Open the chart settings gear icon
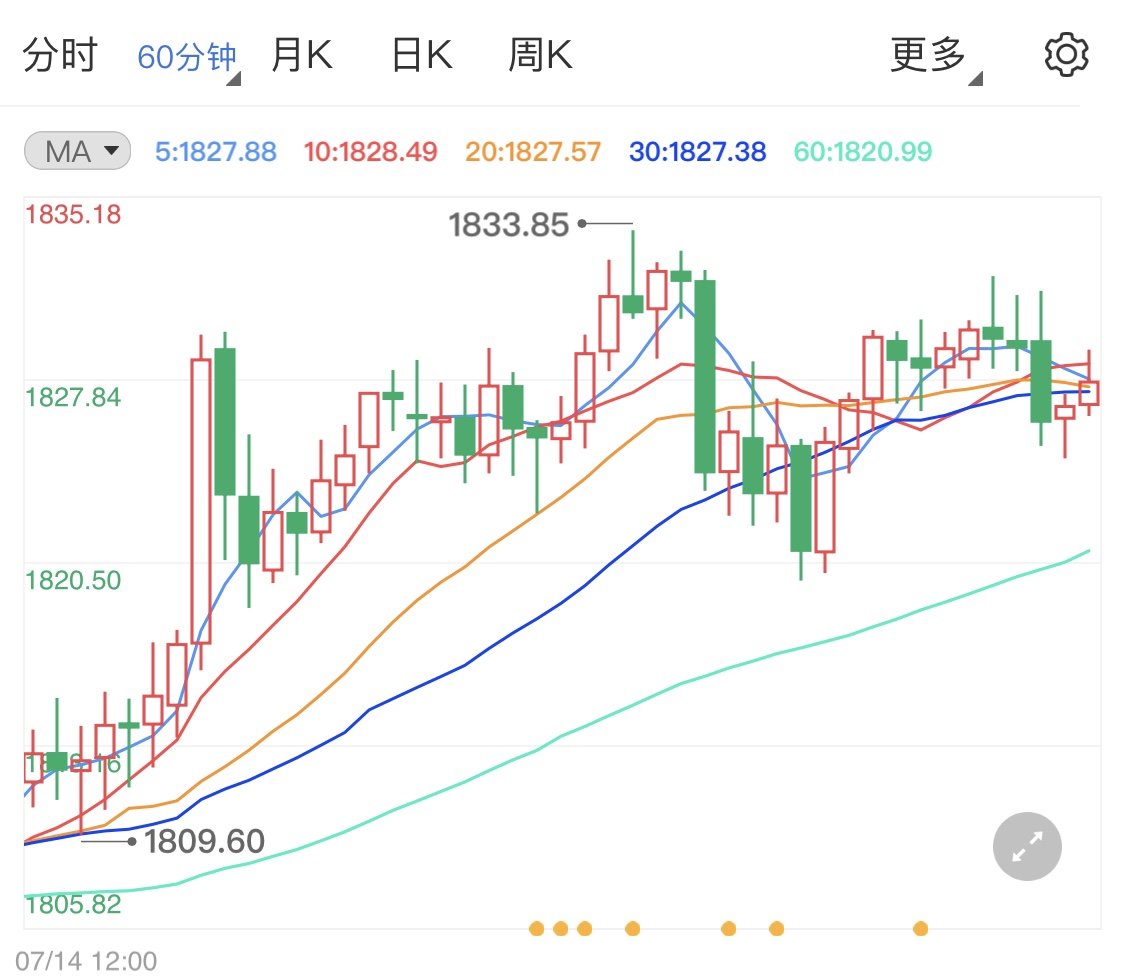 1066,55
